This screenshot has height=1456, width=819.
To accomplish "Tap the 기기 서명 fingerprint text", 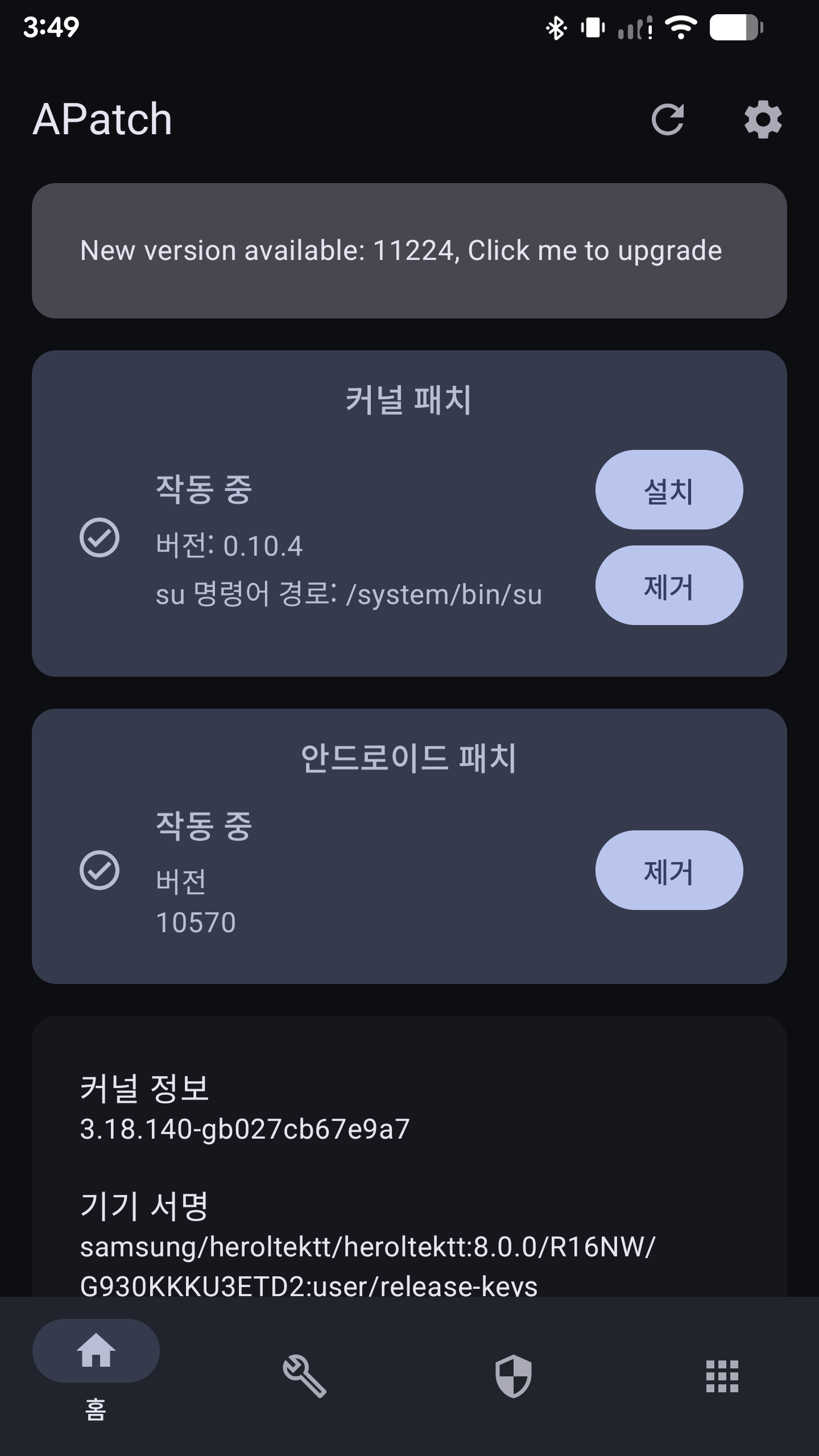I will (367, 1266).
